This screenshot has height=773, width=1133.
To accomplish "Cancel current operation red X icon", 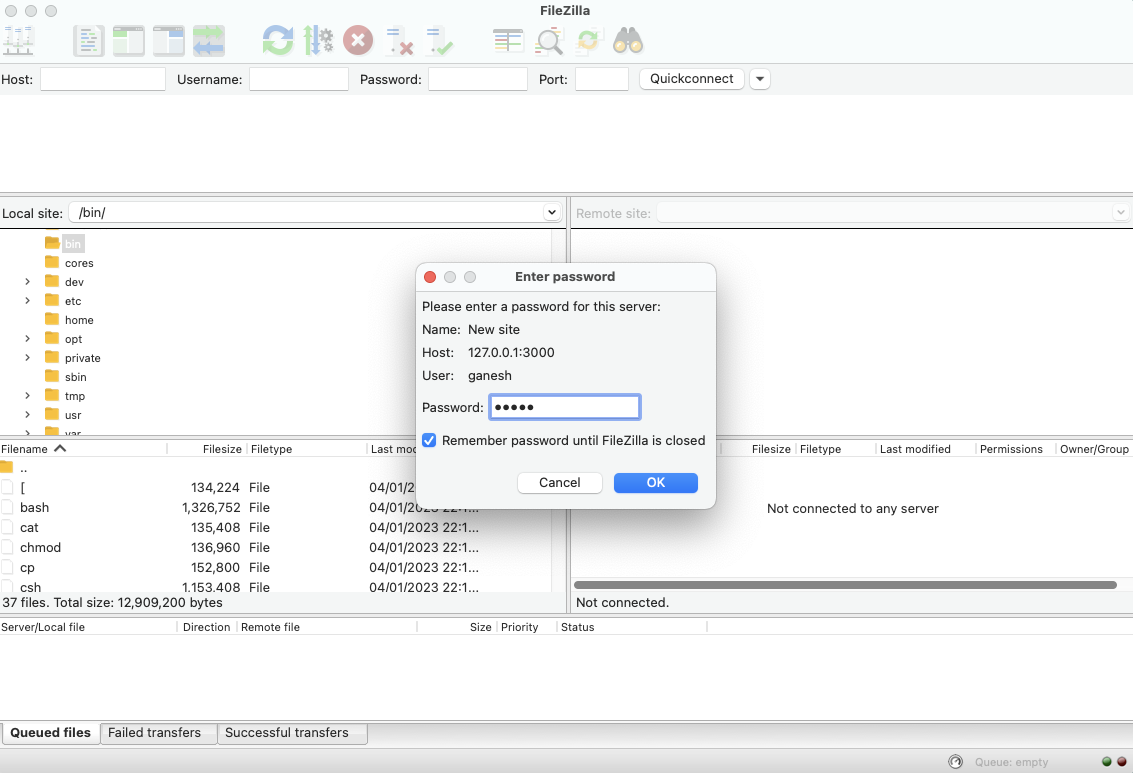I will [358, 40].
